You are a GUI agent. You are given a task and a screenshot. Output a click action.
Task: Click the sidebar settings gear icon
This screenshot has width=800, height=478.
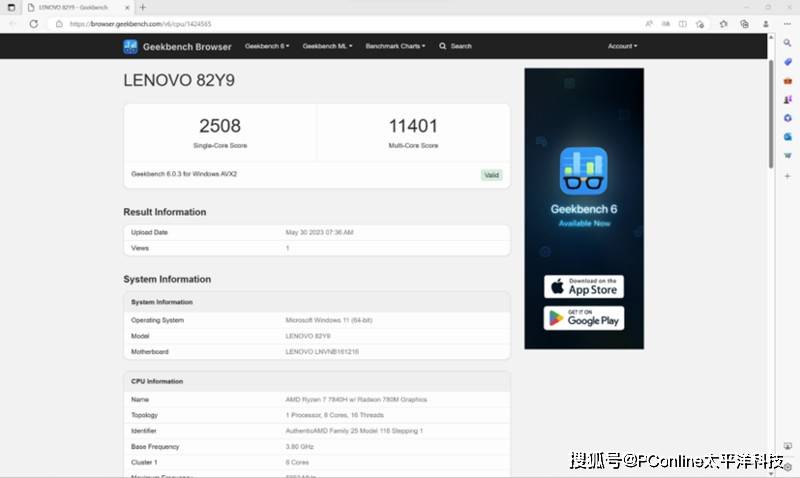click(788, 467)
